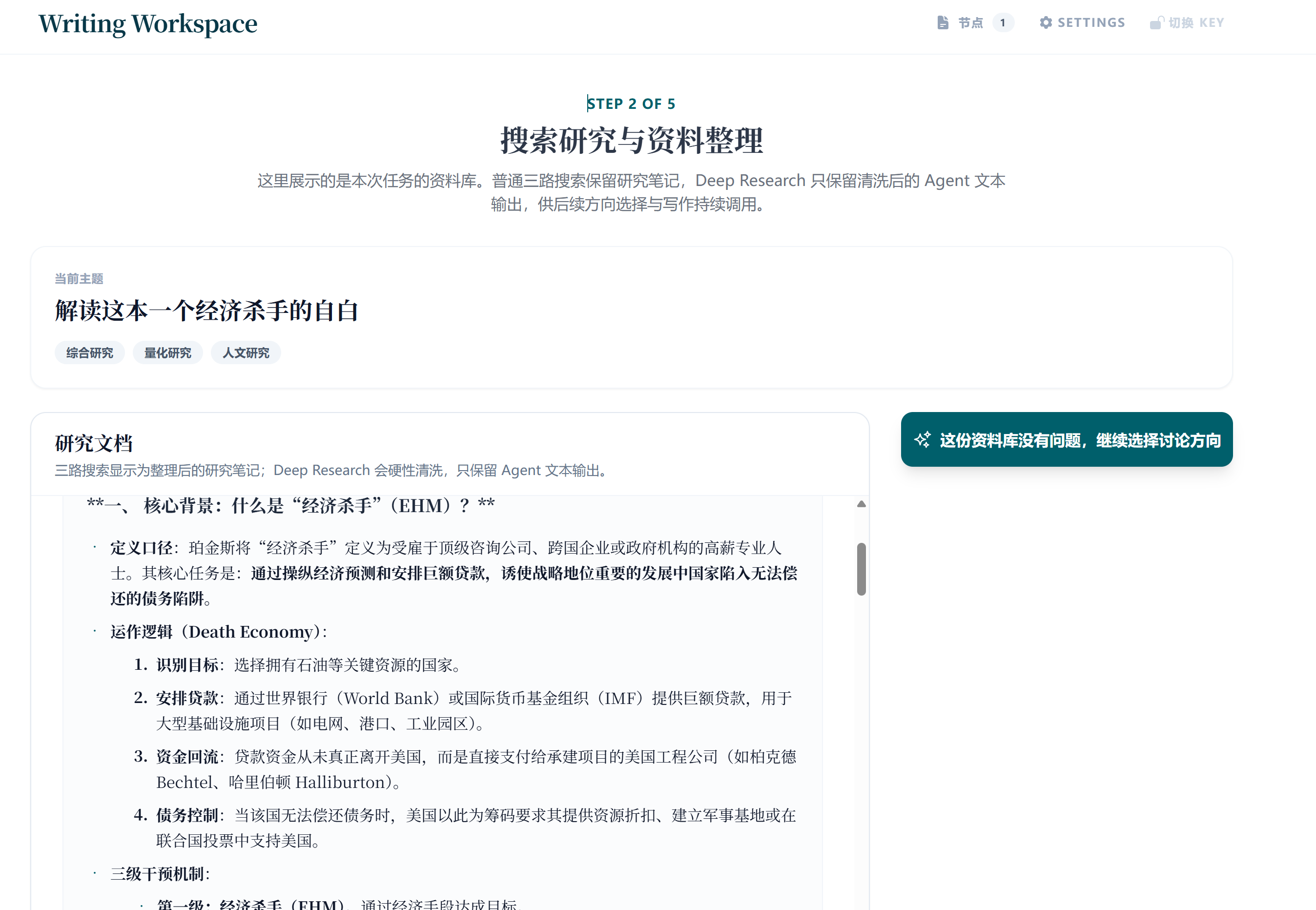The image size is (1316, 910).
Task: Click the 节点 document icon
Action: tap(942, 22)
